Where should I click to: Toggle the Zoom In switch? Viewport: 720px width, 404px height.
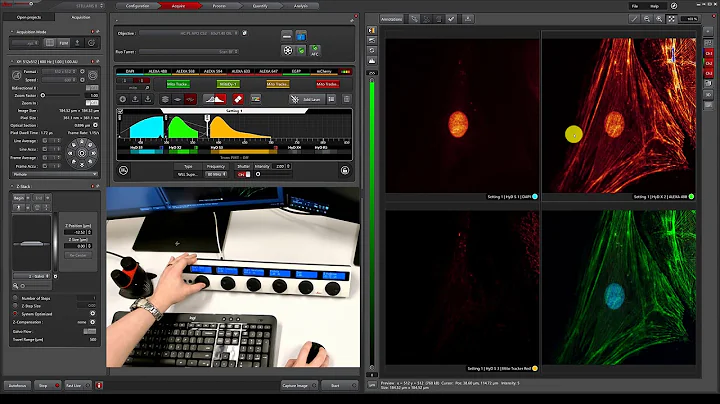[x=92, y=103]
